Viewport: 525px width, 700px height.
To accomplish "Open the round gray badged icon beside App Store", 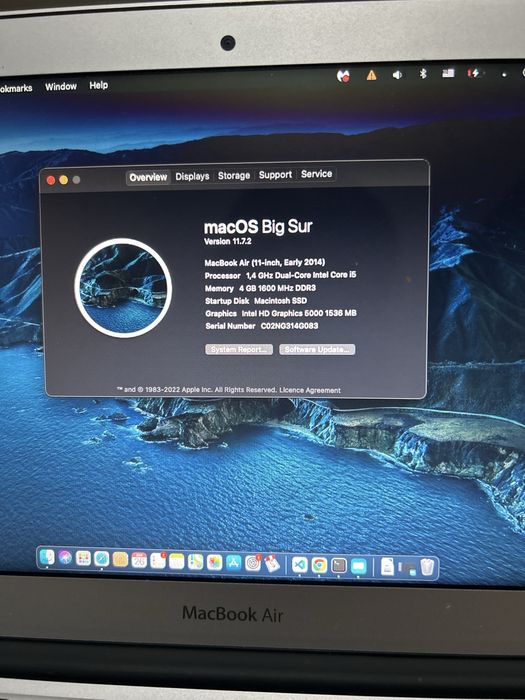I will click(x=253, y=563).
